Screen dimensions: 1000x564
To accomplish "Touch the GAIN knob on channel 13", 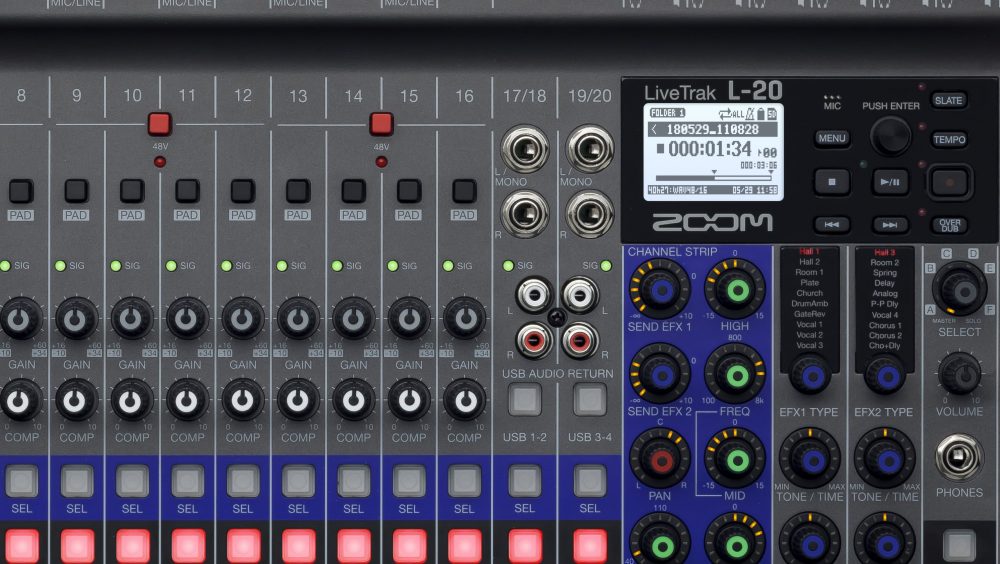I will click(298, 318).
